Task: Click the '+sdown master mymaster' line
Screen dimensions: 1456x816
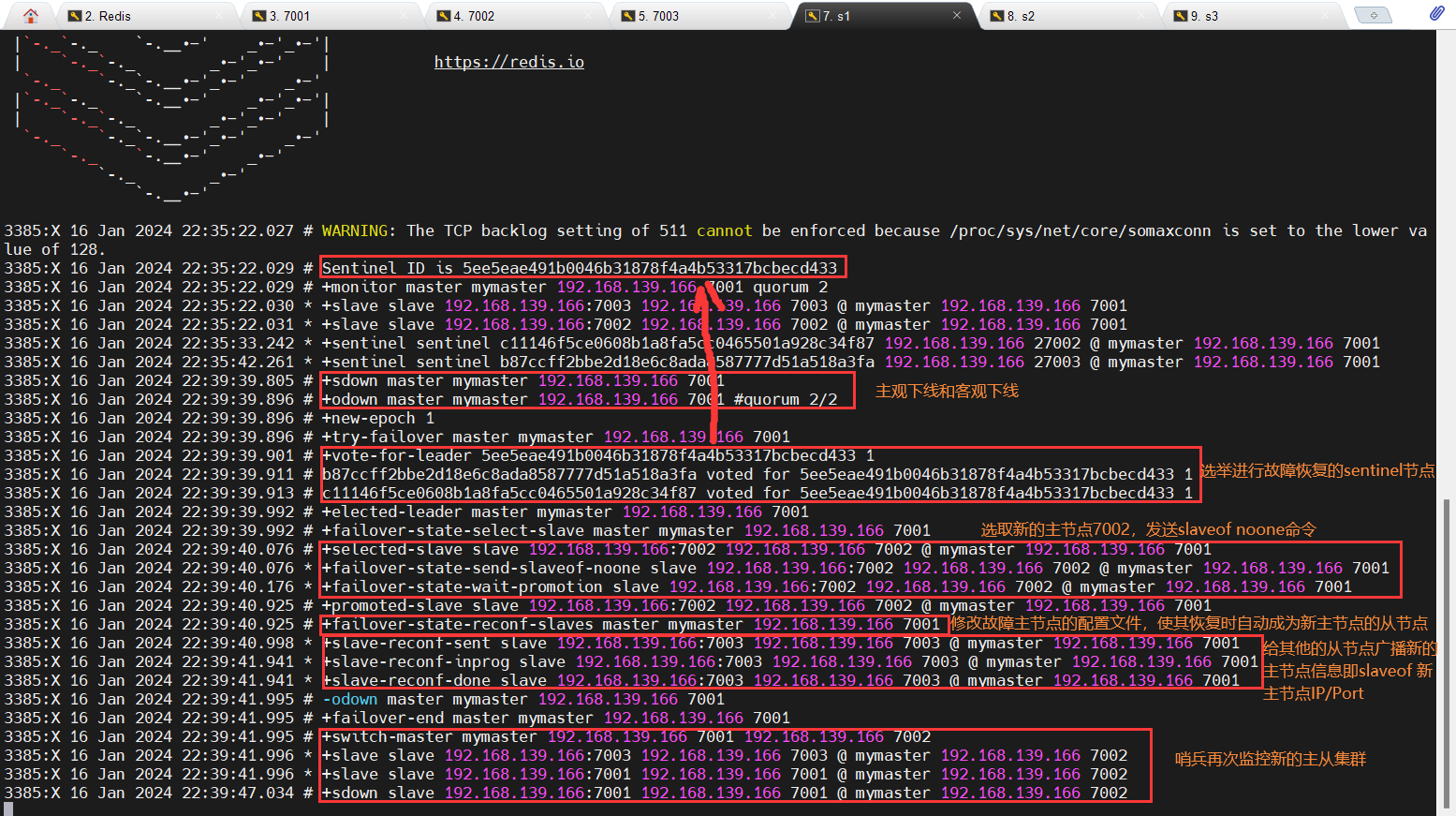Action: [523, 380]
